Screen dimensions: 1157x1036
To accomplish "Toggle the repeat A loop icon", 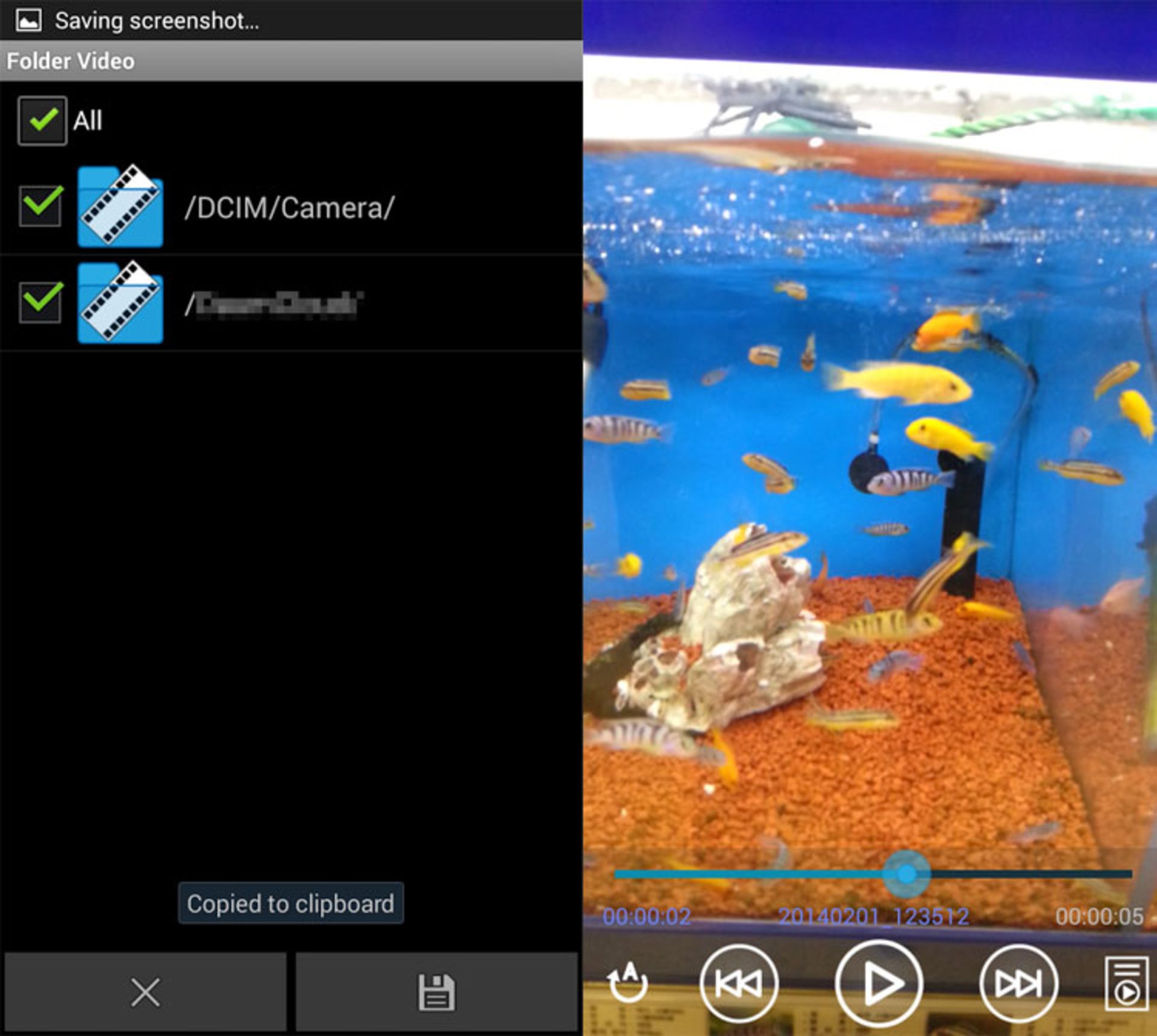I will [627, 982].
